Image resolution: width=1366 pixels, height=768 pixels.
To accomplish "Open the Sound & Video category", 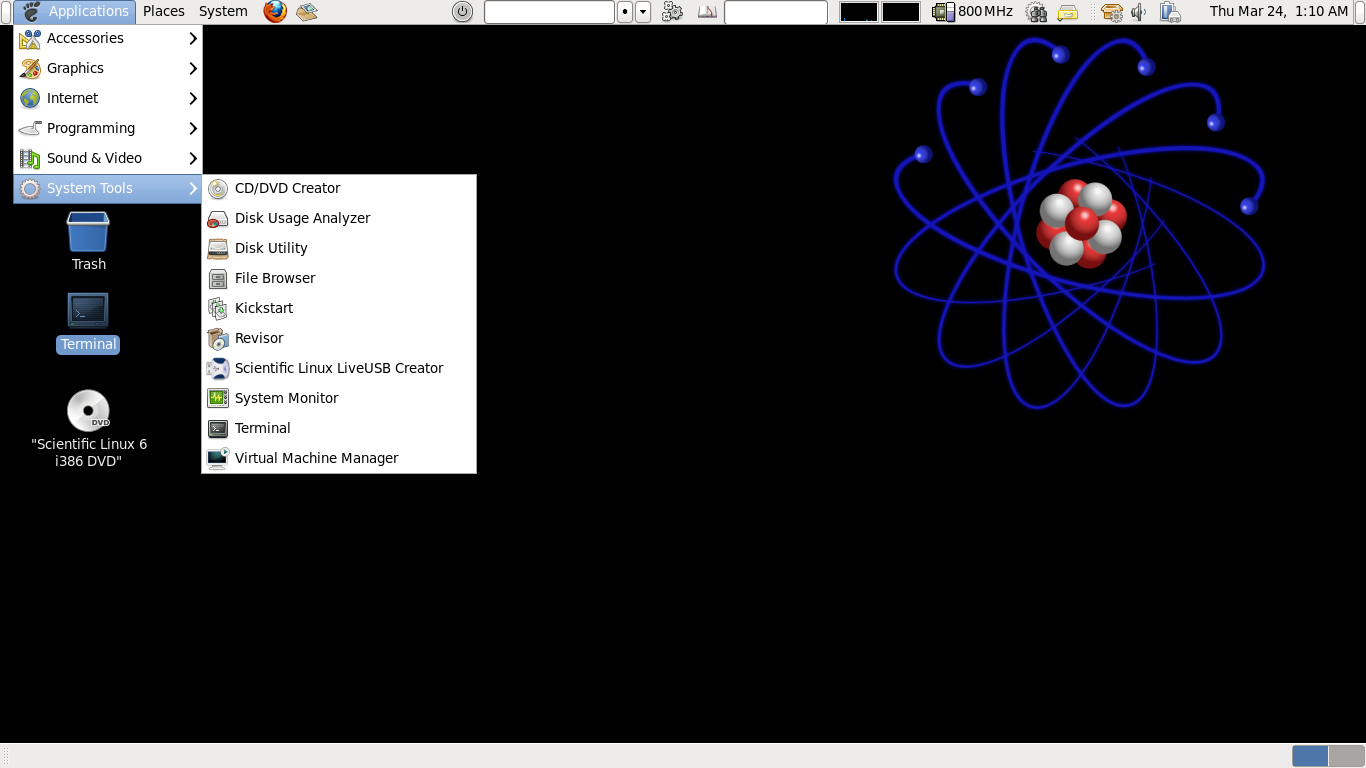I will [x=108, y=158].
